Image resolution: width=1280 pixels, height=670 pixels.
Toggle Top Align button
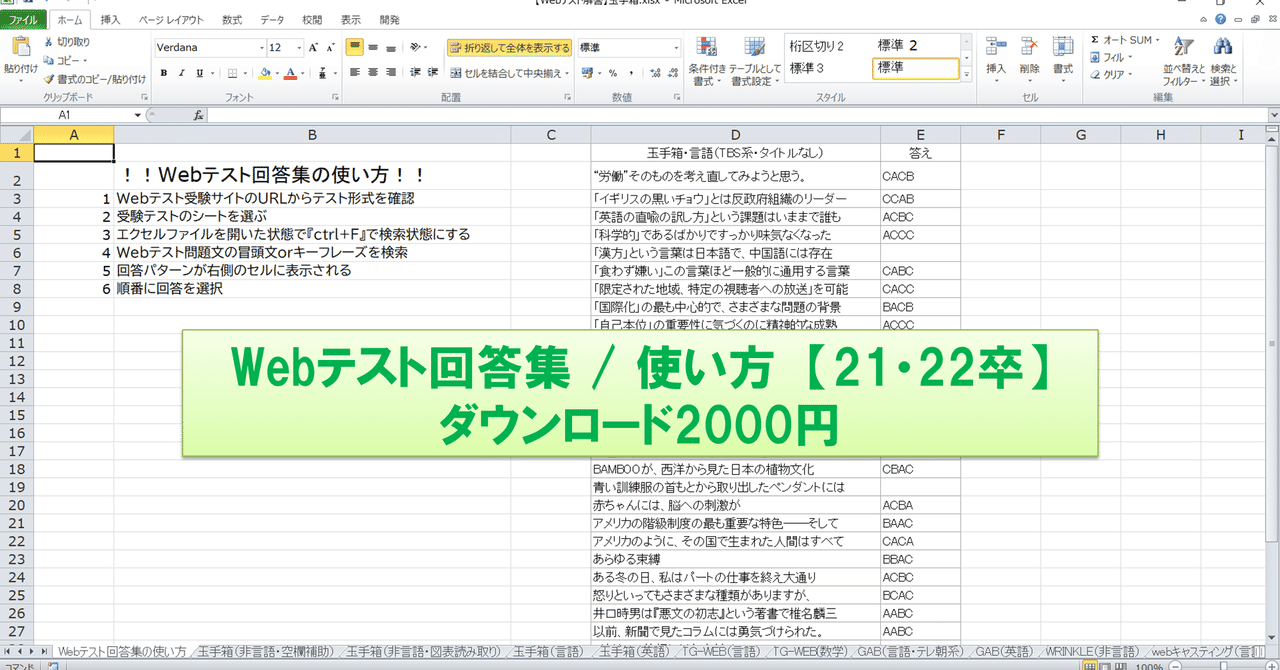[x=355, y=47]
